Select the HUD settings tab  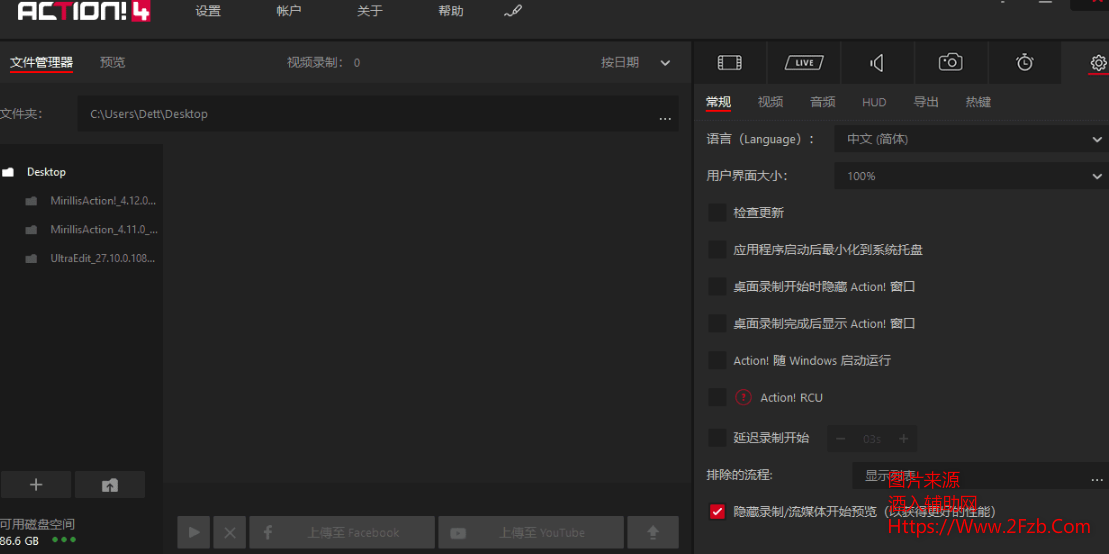point(874,102)
